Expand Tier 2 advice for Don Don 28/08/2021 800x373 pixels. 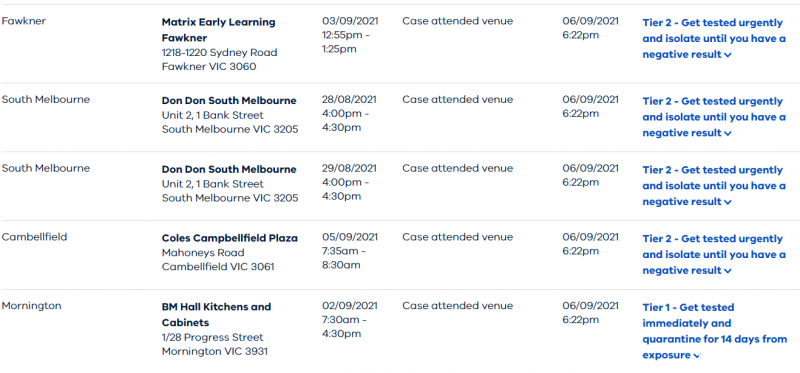point(713,117)
